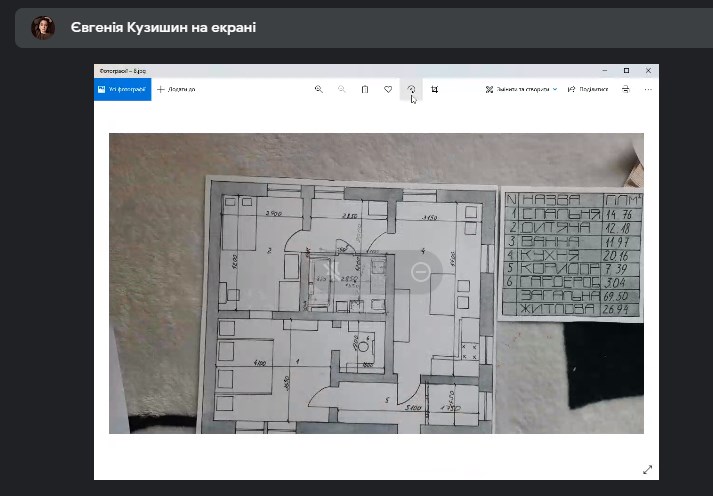Click the overlay circled minus icon
713x496 pixels.
pyautogui.click(x=421, y=272)
